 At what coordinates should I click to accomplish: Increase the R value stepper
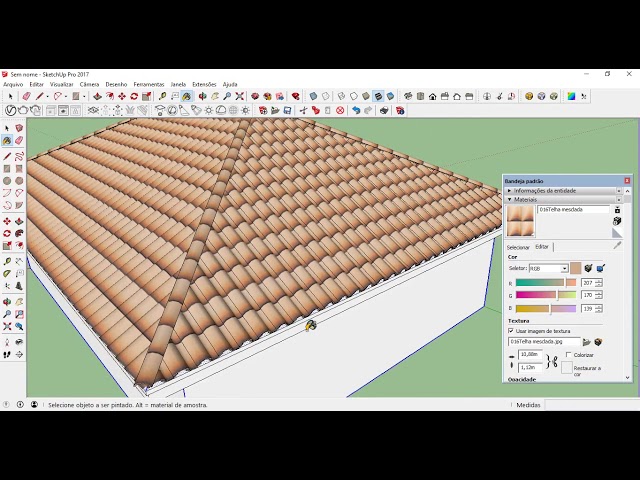(x=599, y=280)
